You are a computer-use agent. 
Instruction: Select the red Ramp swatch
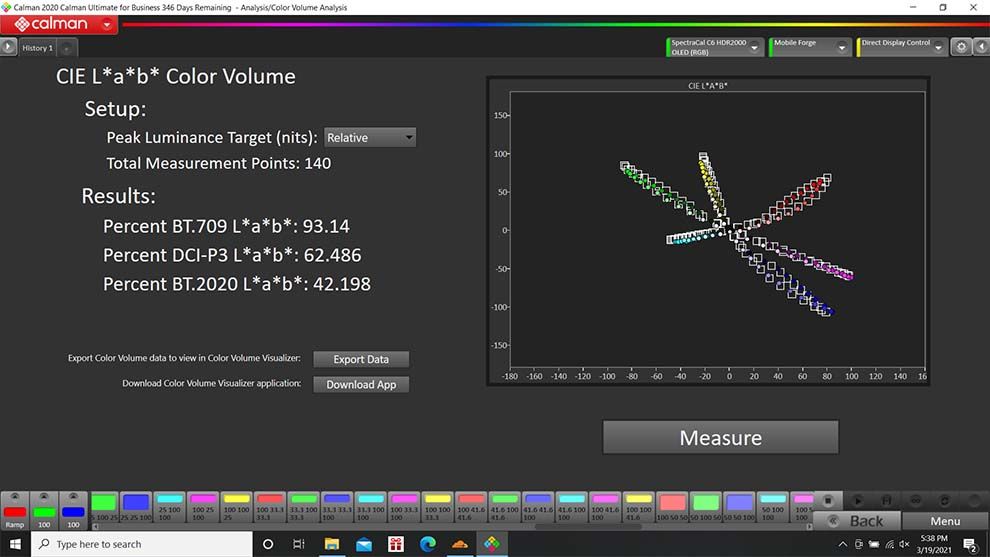[x=15, y=511]
